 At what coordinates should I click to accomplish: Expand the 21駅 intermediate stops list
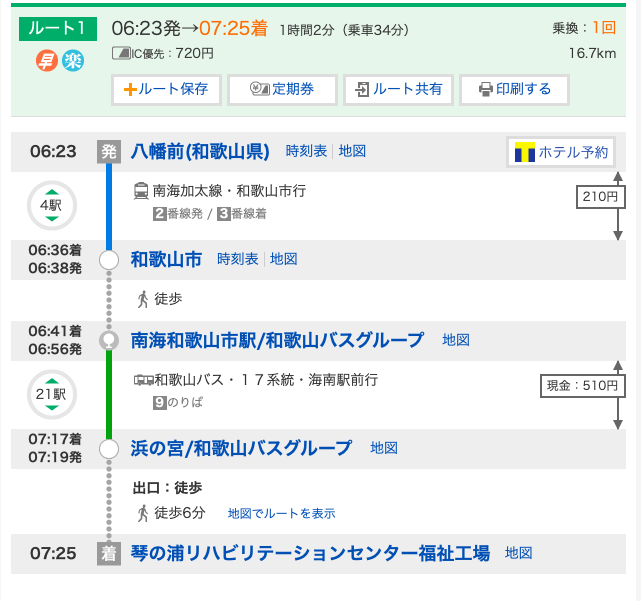pos(52,395)
